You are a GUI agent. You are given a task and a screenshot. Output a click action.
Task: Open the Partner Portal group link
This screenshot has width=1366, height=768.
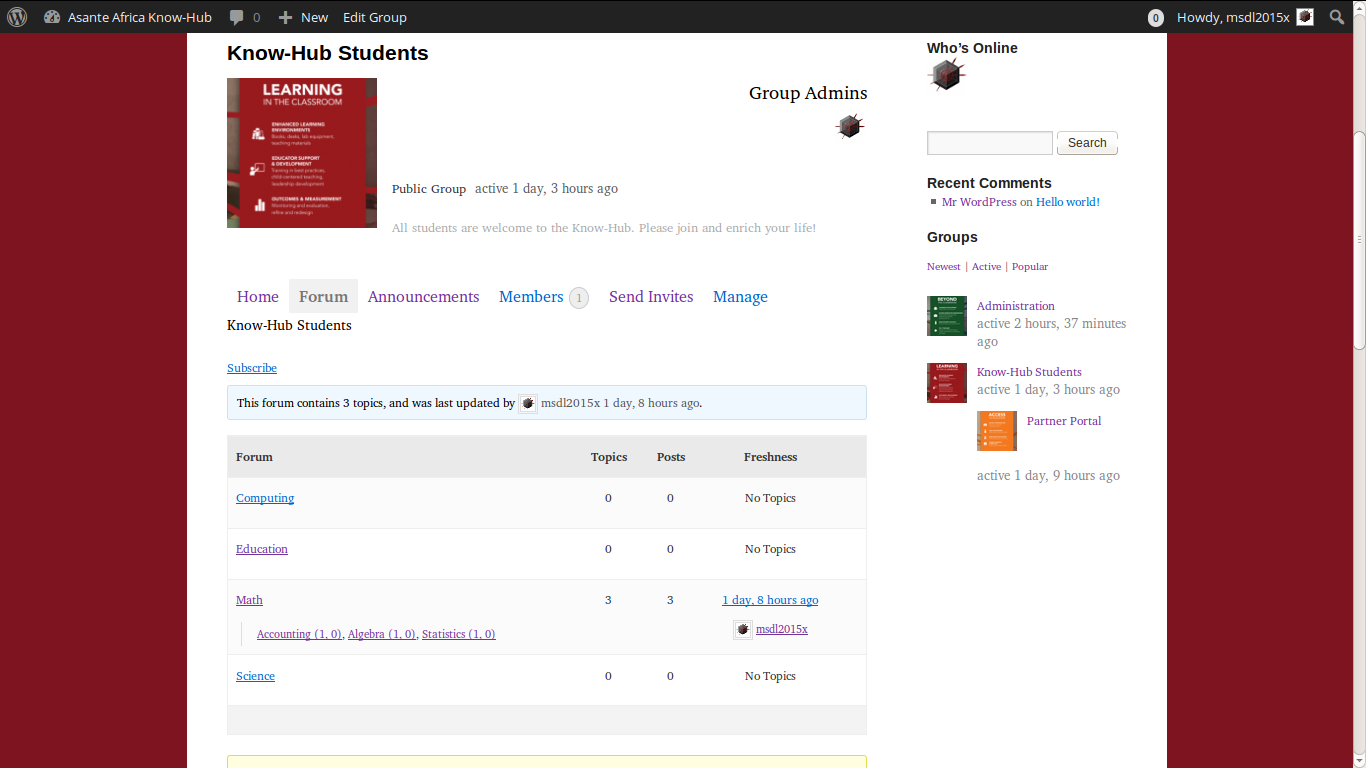[x=1064, y=421]
